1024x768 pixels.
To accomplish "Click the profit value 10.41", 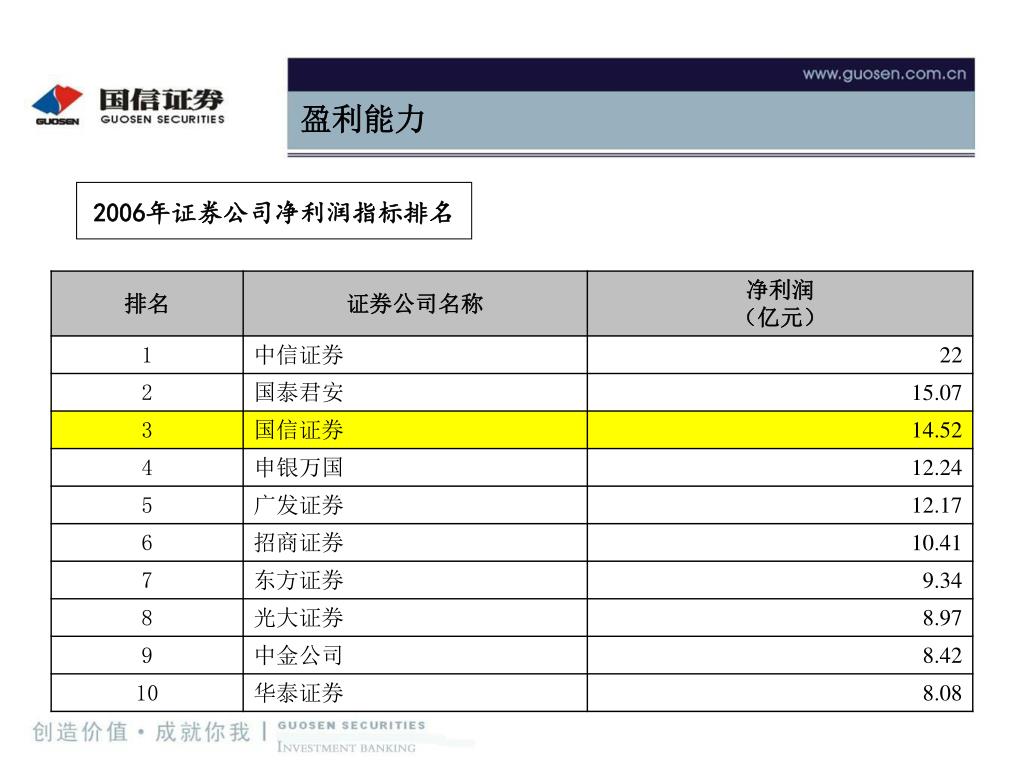I will pyautogui.click(x=936, y=543).
